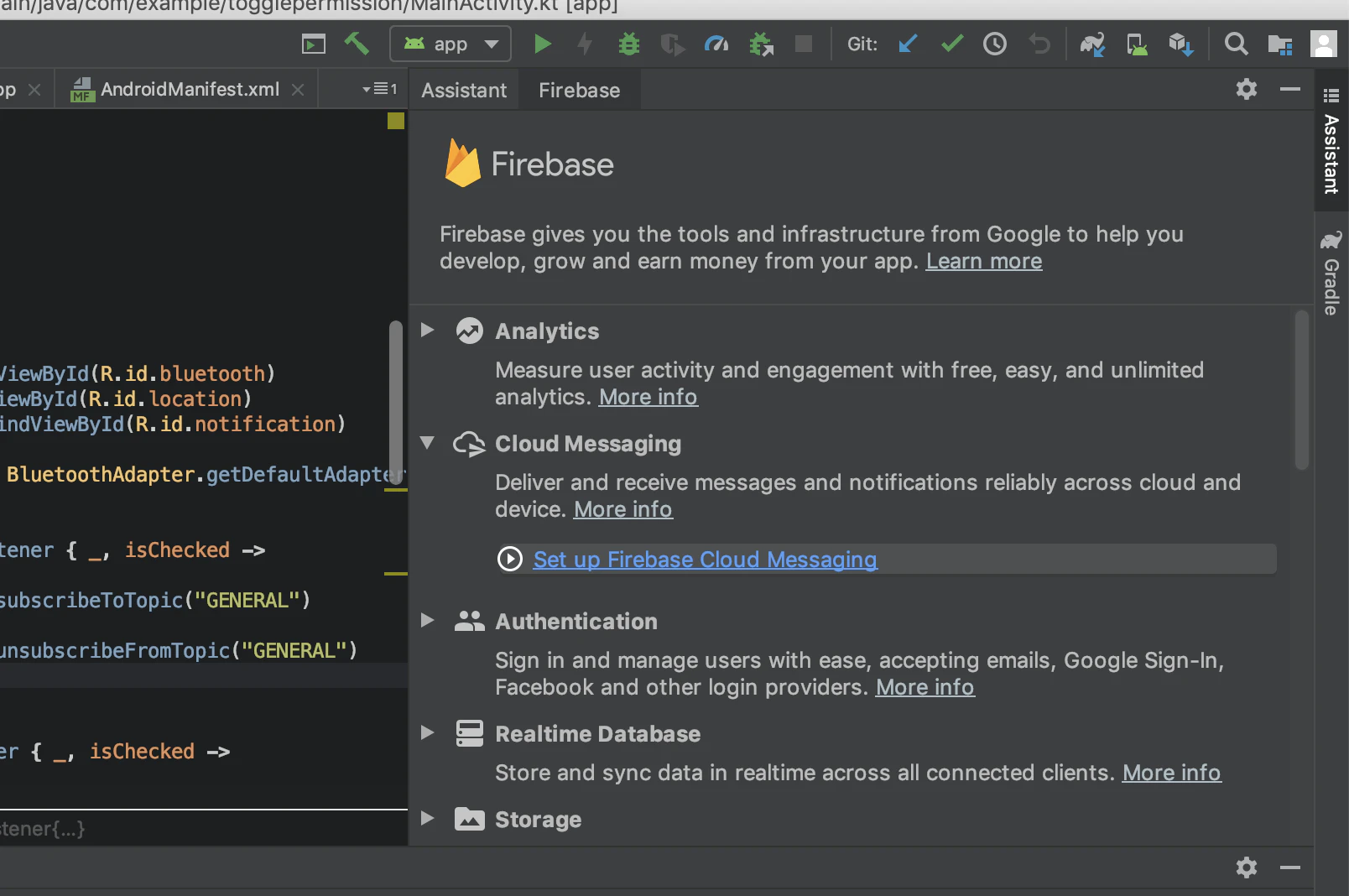
Task: Expand the Storage section
Action: click(427, 818)
